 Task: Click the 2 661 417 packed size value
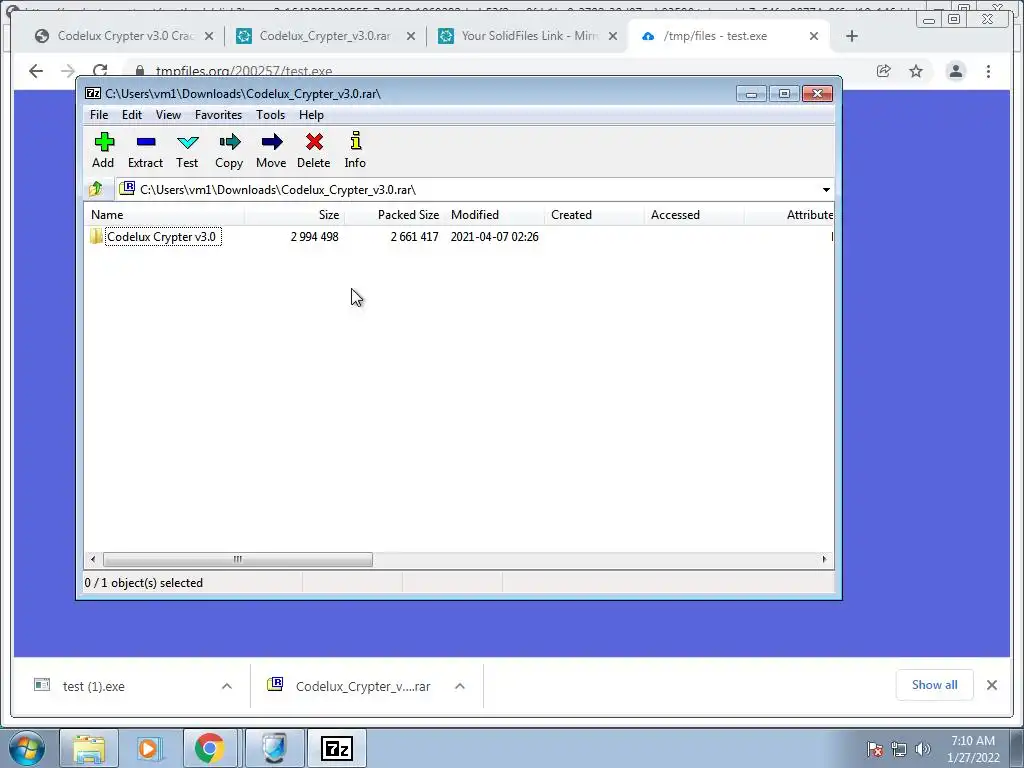click(415, 237)
